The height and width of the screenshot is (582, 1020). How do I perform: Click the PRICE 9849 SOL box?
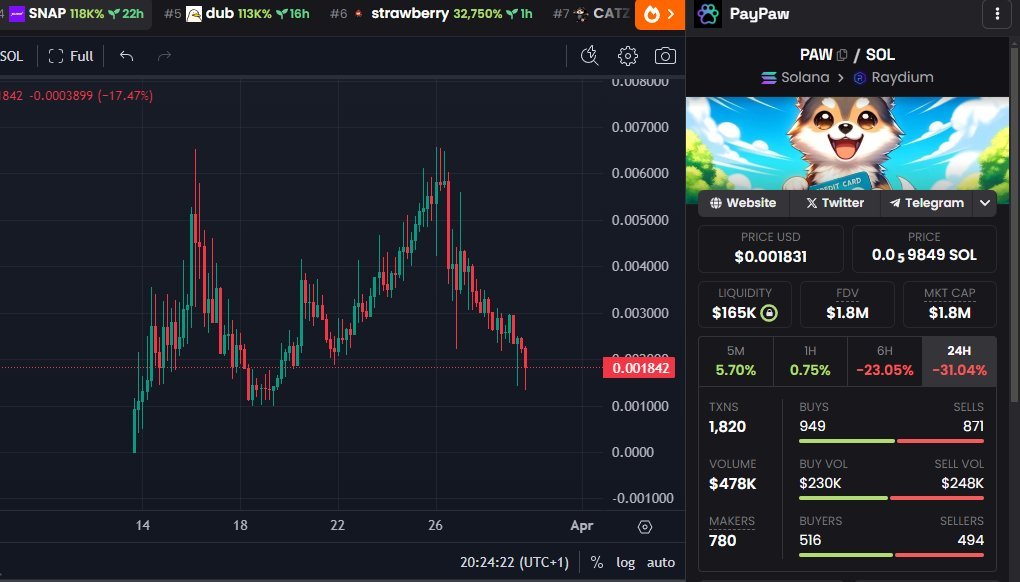(924, 248)
